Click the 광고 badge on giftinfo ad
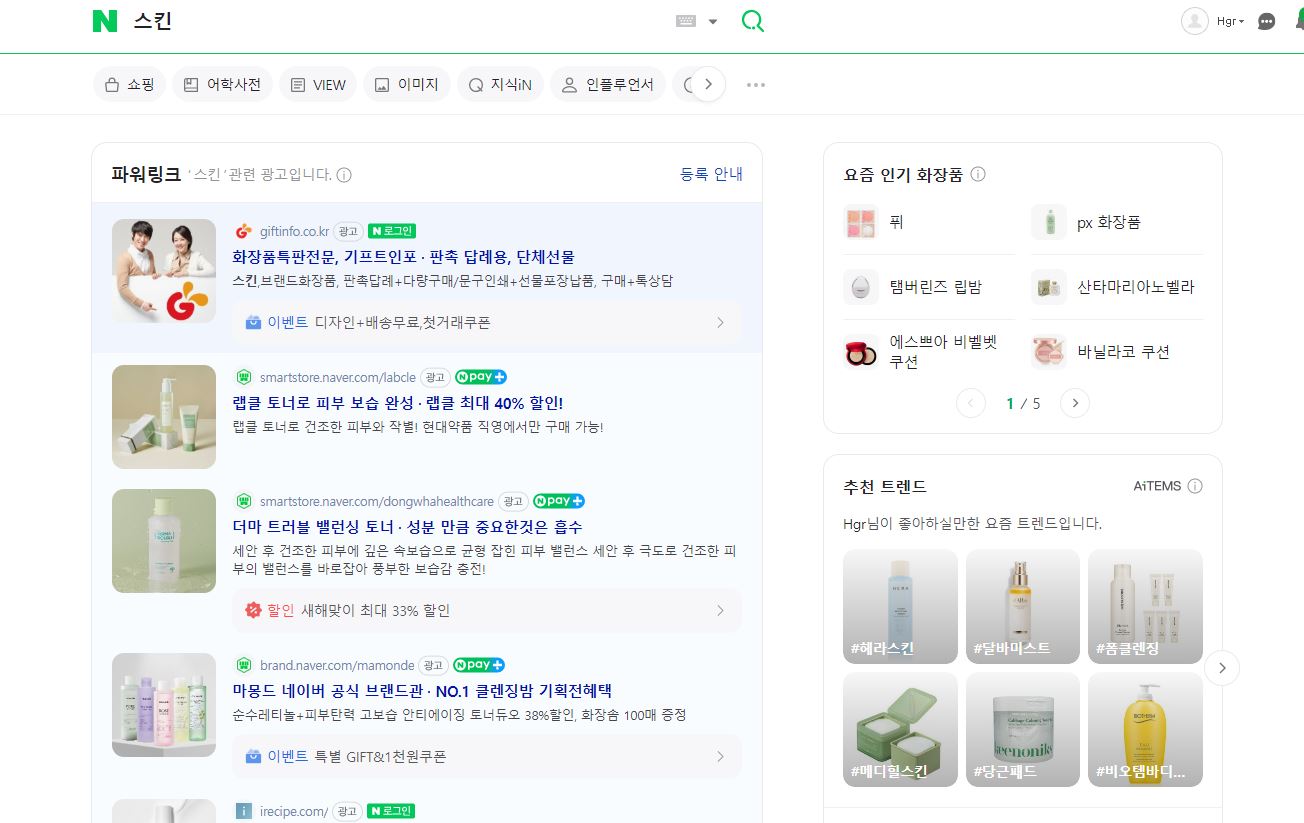1304x823 pixels. (348, 231)
